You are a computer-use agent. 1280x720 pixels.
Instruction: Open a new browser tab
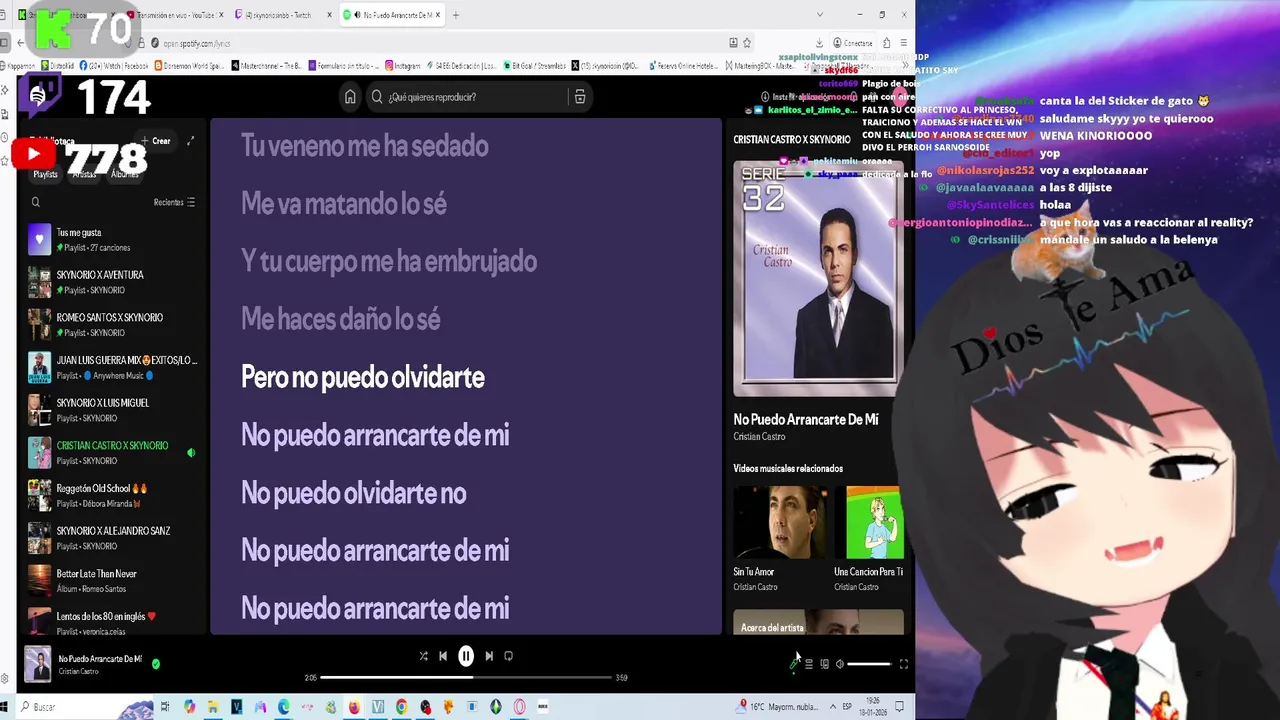pos(455,15)
